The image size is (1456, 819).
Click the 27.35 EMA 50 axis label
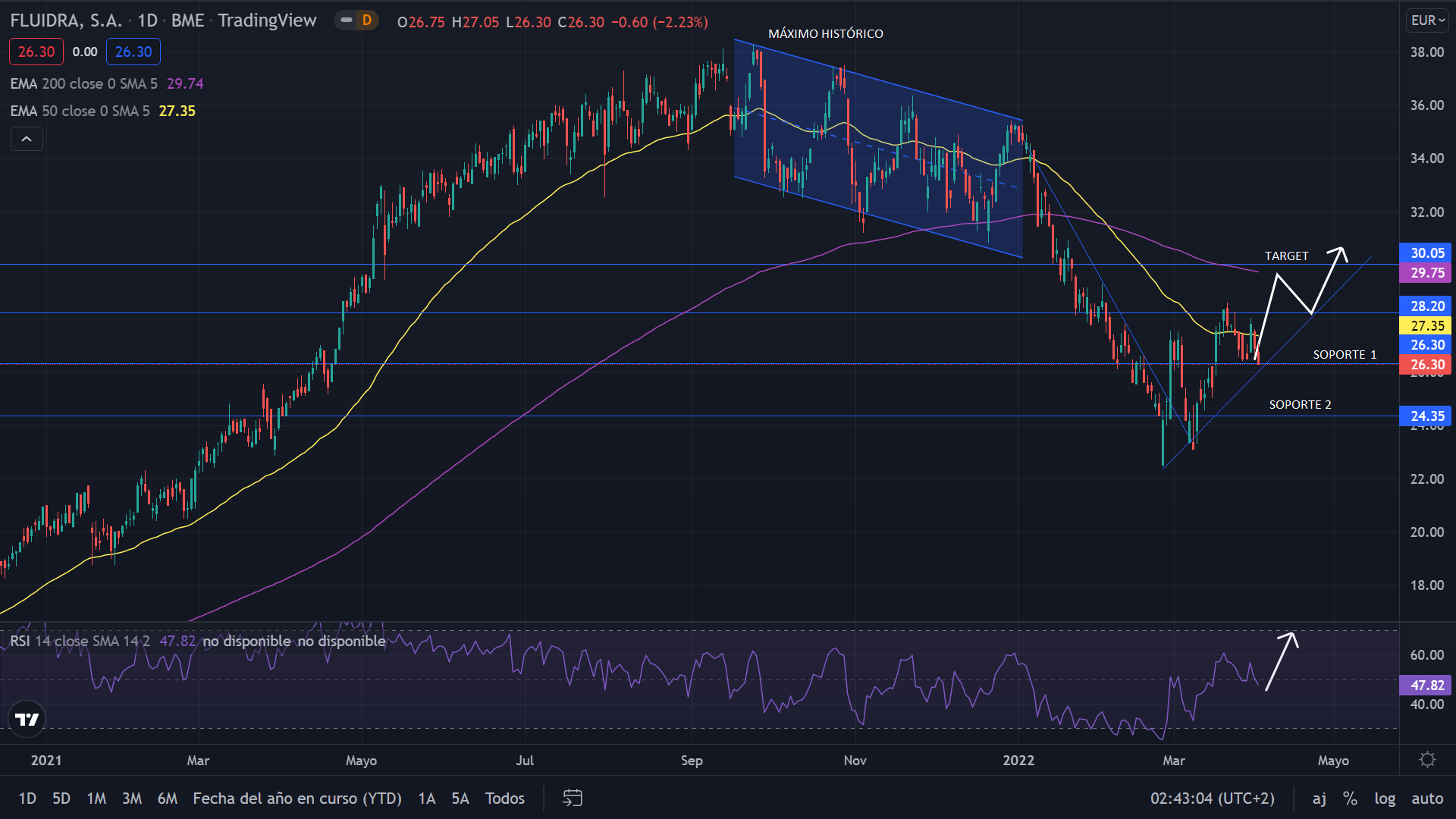coord(1425,326)
